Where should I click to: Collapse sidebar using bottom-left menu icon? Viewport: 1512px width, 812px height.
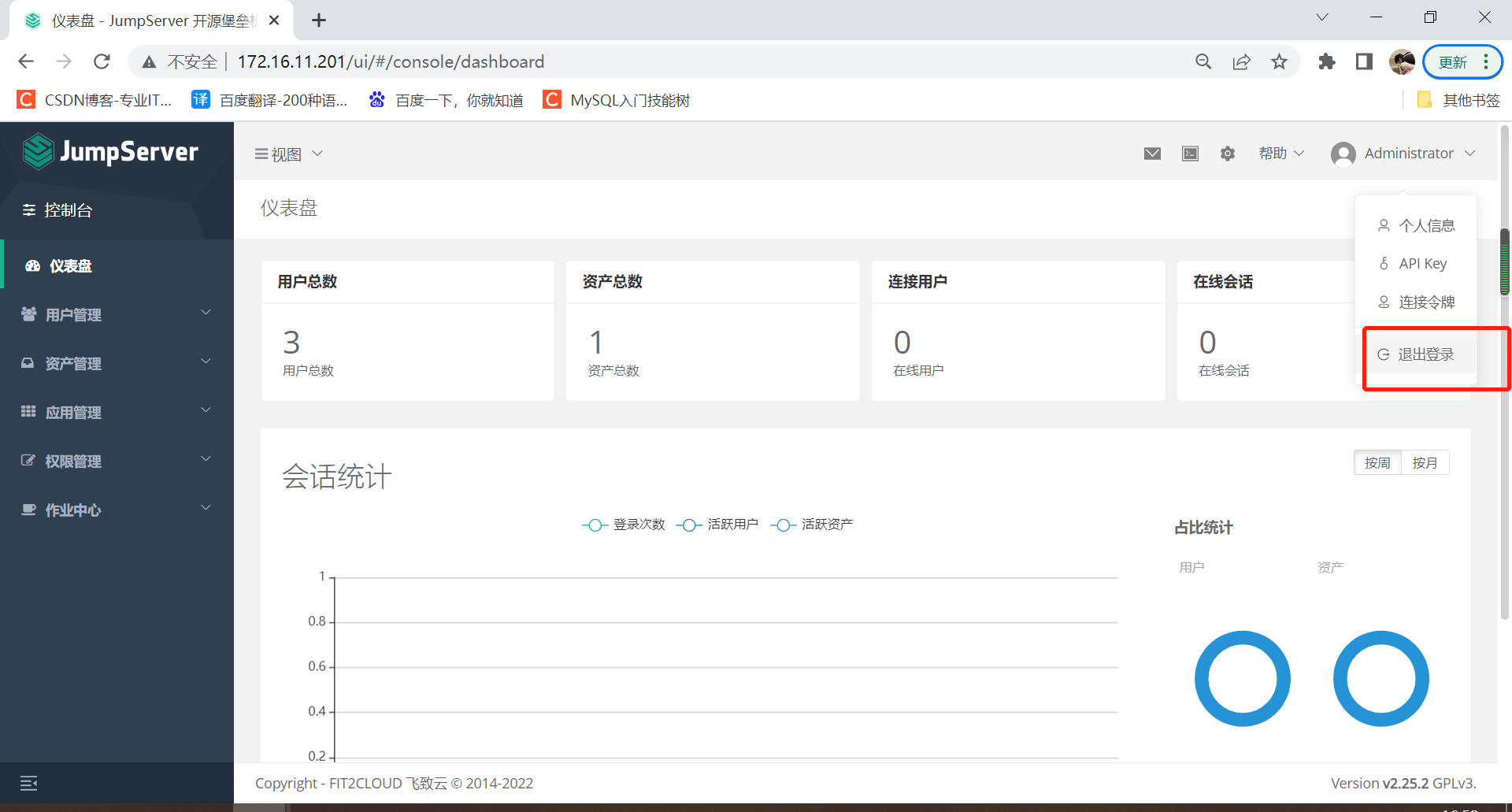[29, 783]
